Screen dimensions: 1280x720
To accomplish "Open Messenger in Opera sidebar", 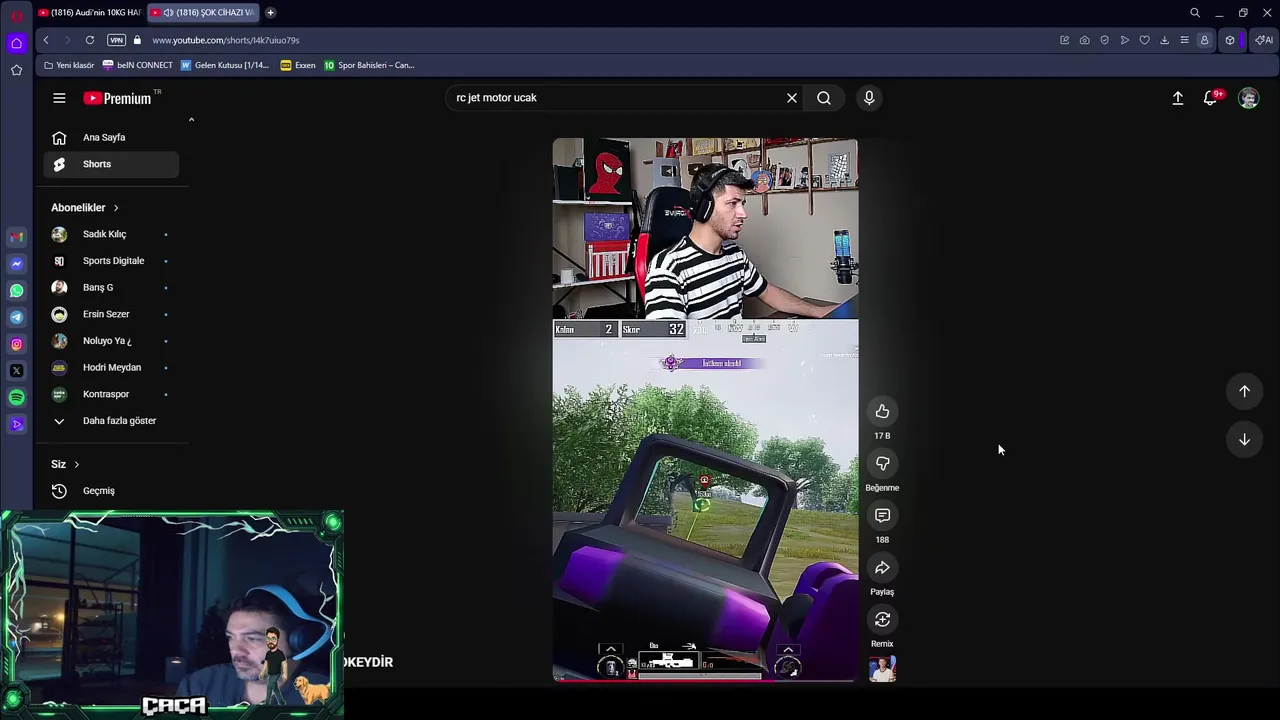I will point(16,263).
